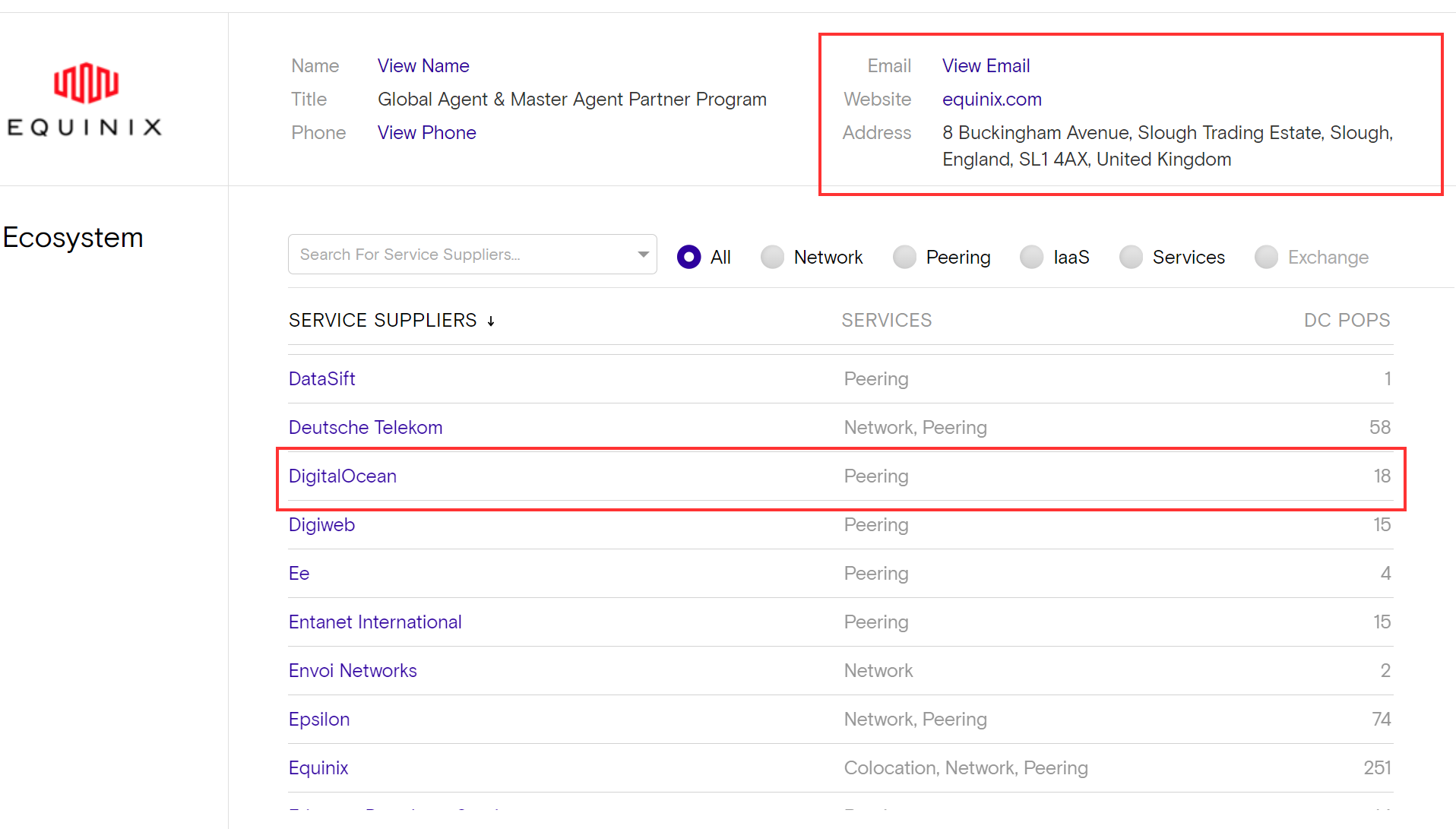Select the Exchange filter radio button
The image size is (1456, 829).
click(1266, 257)
